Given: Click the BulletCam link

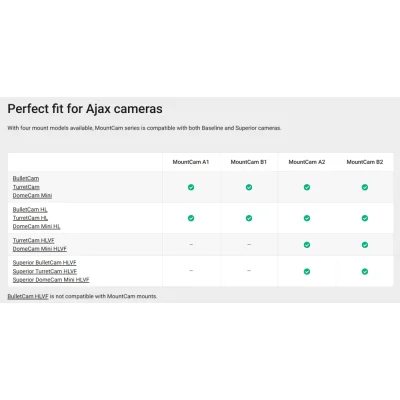Looking at the screenshot, I should pyautogui.click(x=26, y=179).
